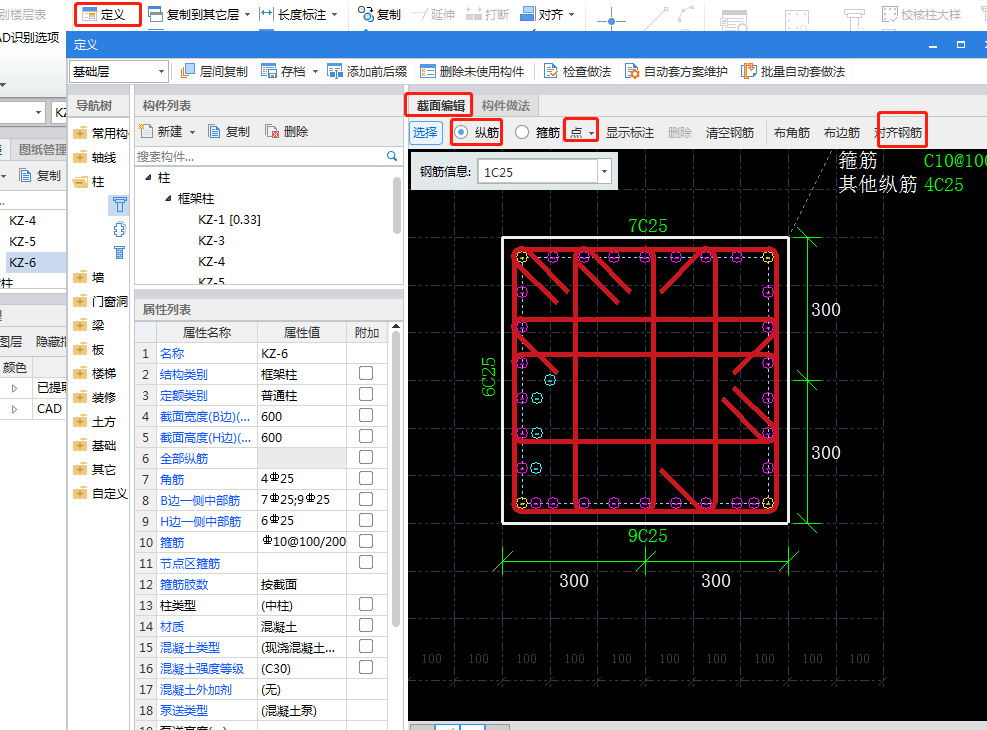Click the 布角筋 button
Screen dimensions: 987x730
click(x=792, y=132)
